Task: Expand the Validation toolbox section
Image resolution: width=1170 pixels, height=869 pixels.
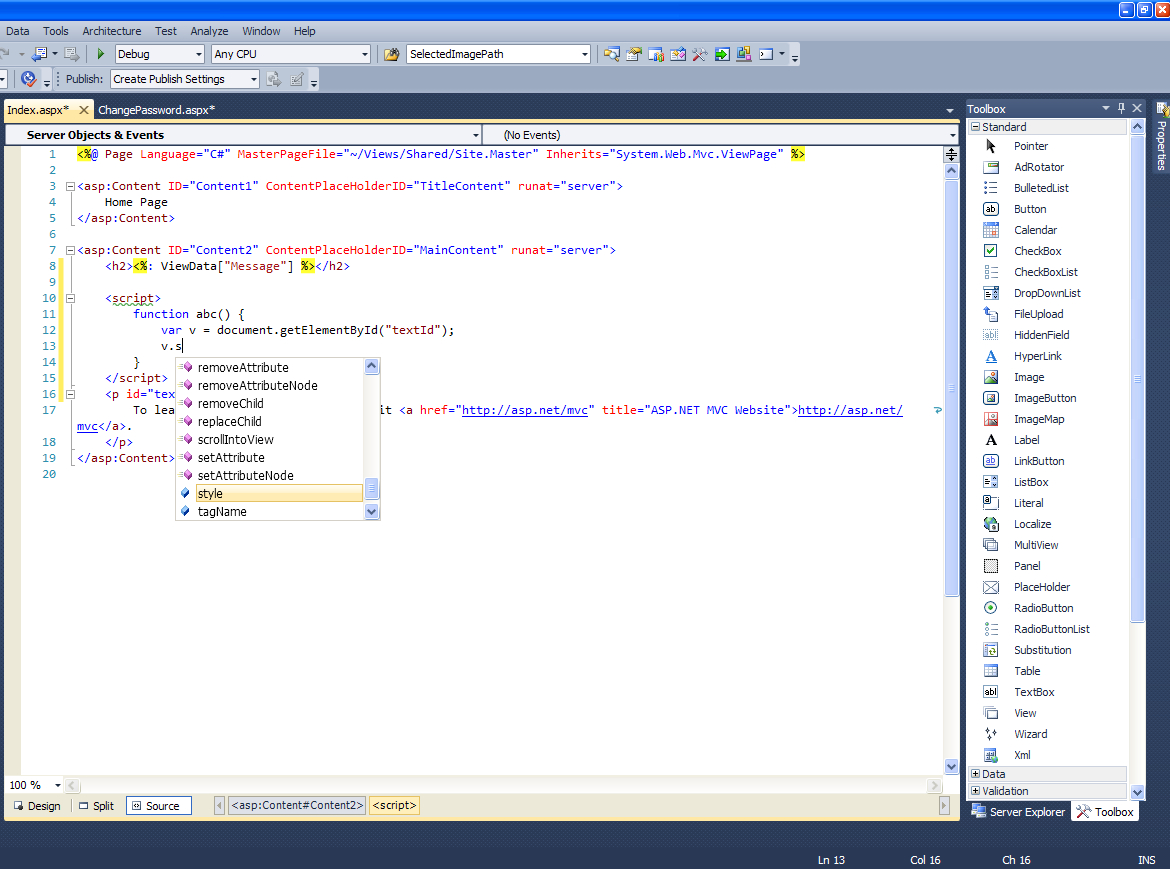Action: point(975,791)
